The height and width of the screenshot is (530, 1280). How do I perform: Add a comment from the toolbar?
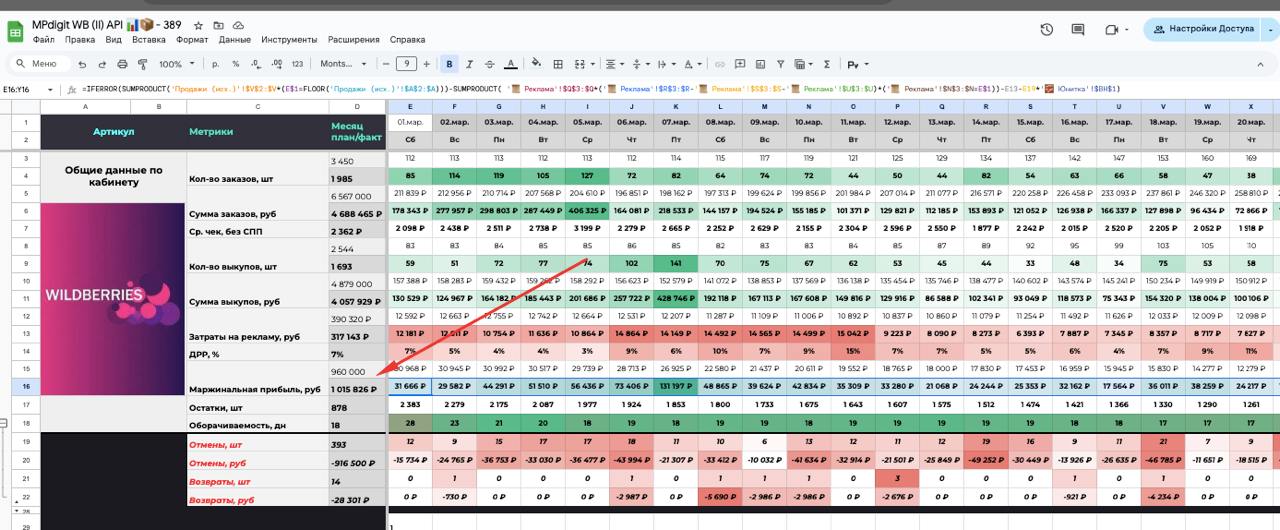740,64
